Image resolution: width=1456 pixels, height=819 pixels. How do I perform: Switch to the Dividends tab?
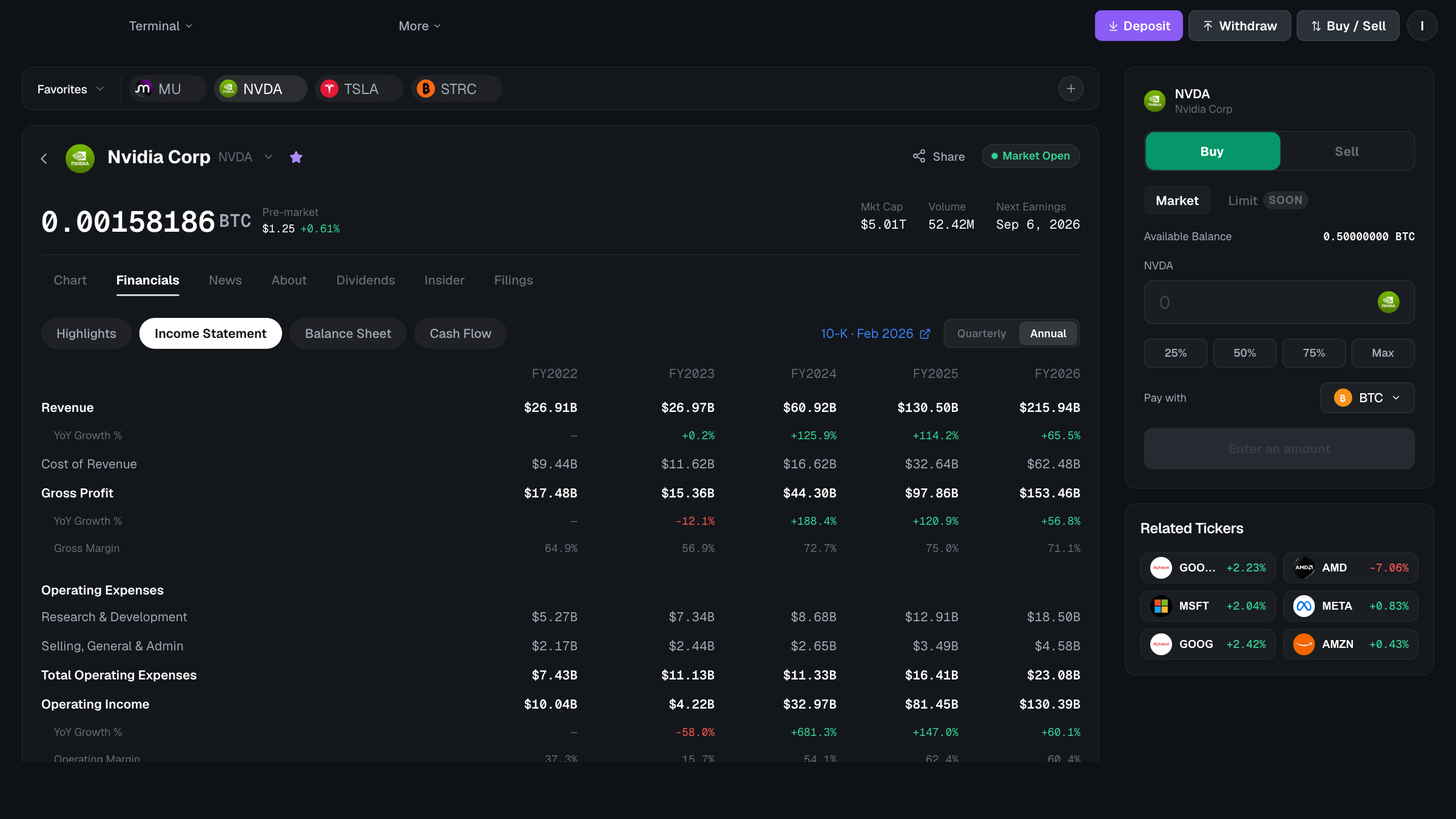(365, 280)
